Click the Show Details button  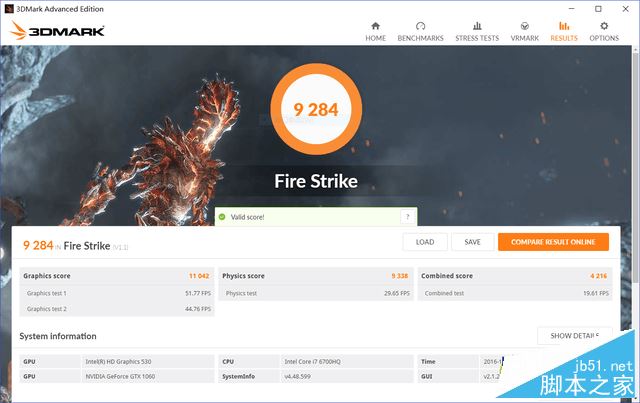(575, 336)
